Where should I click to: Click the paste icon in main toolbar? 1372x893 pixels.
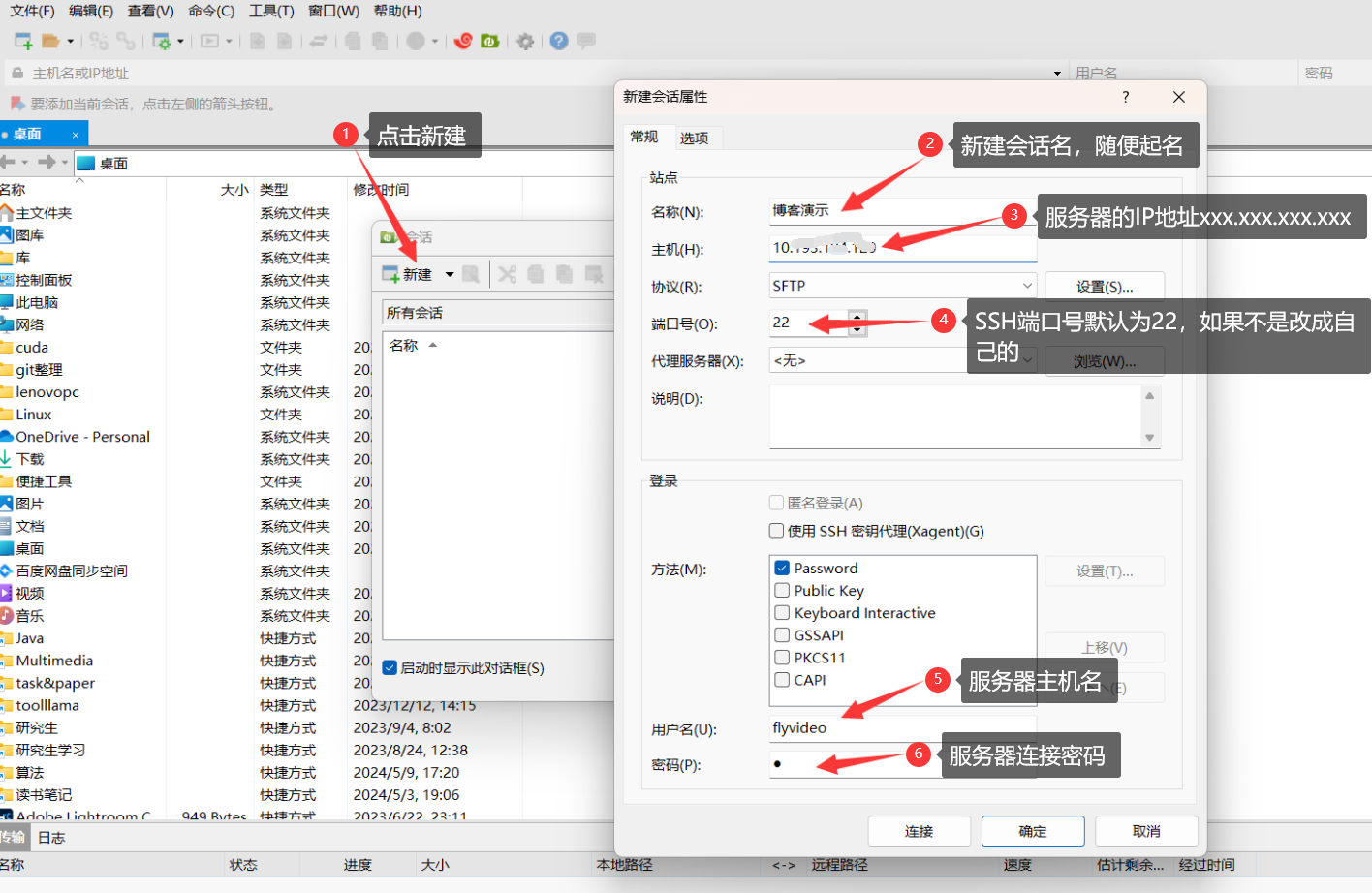(380, 41)
